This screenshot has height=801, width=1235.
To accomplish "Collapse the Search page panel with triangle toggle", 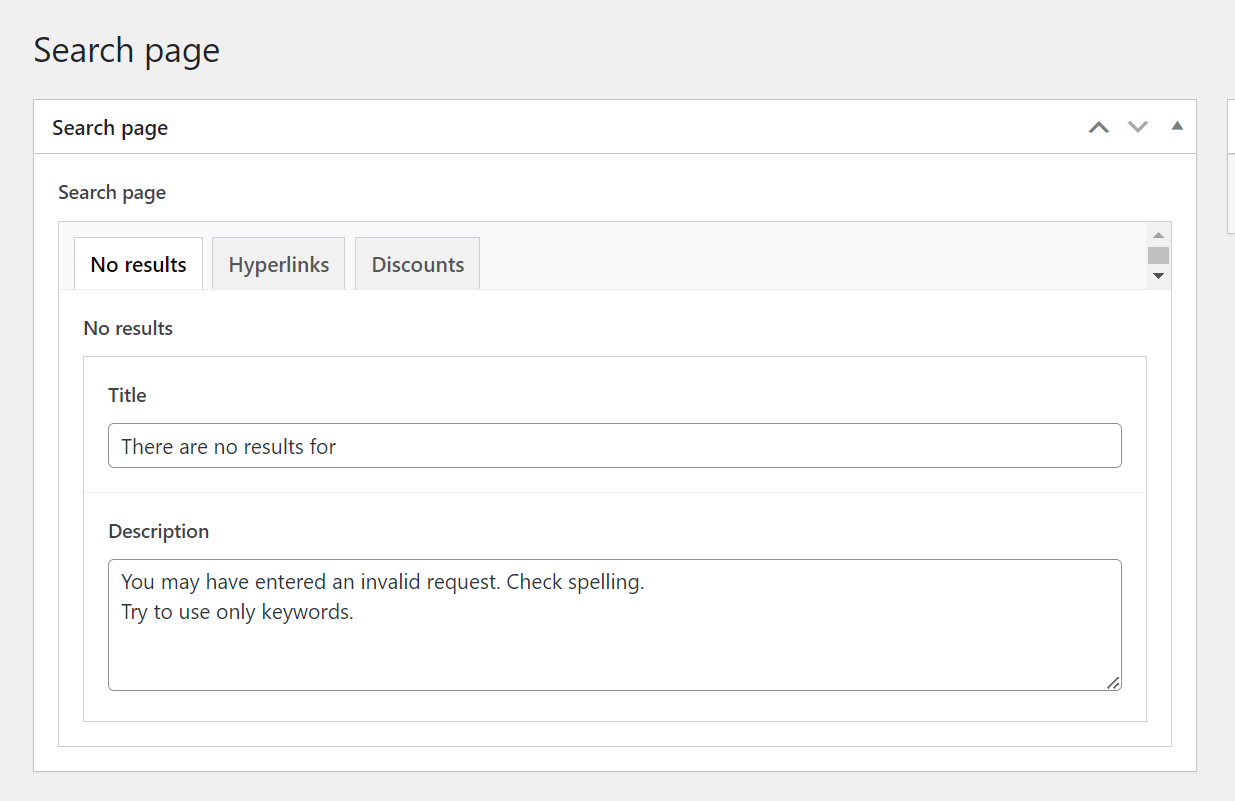I will [x=1177, y=126].
